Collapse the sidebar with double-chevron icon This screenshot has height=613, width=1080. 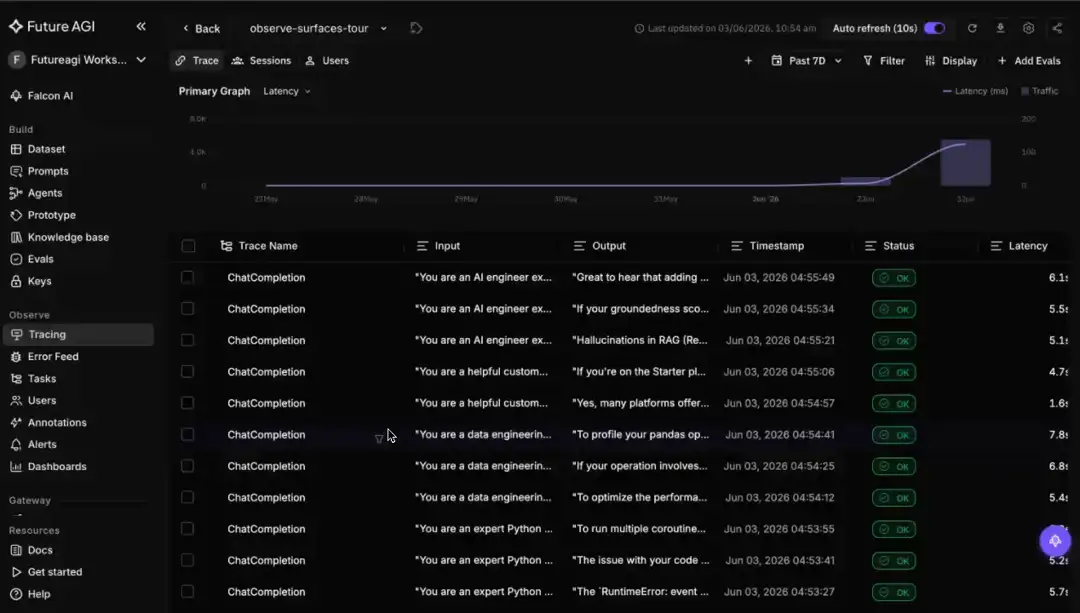point(141,26)
